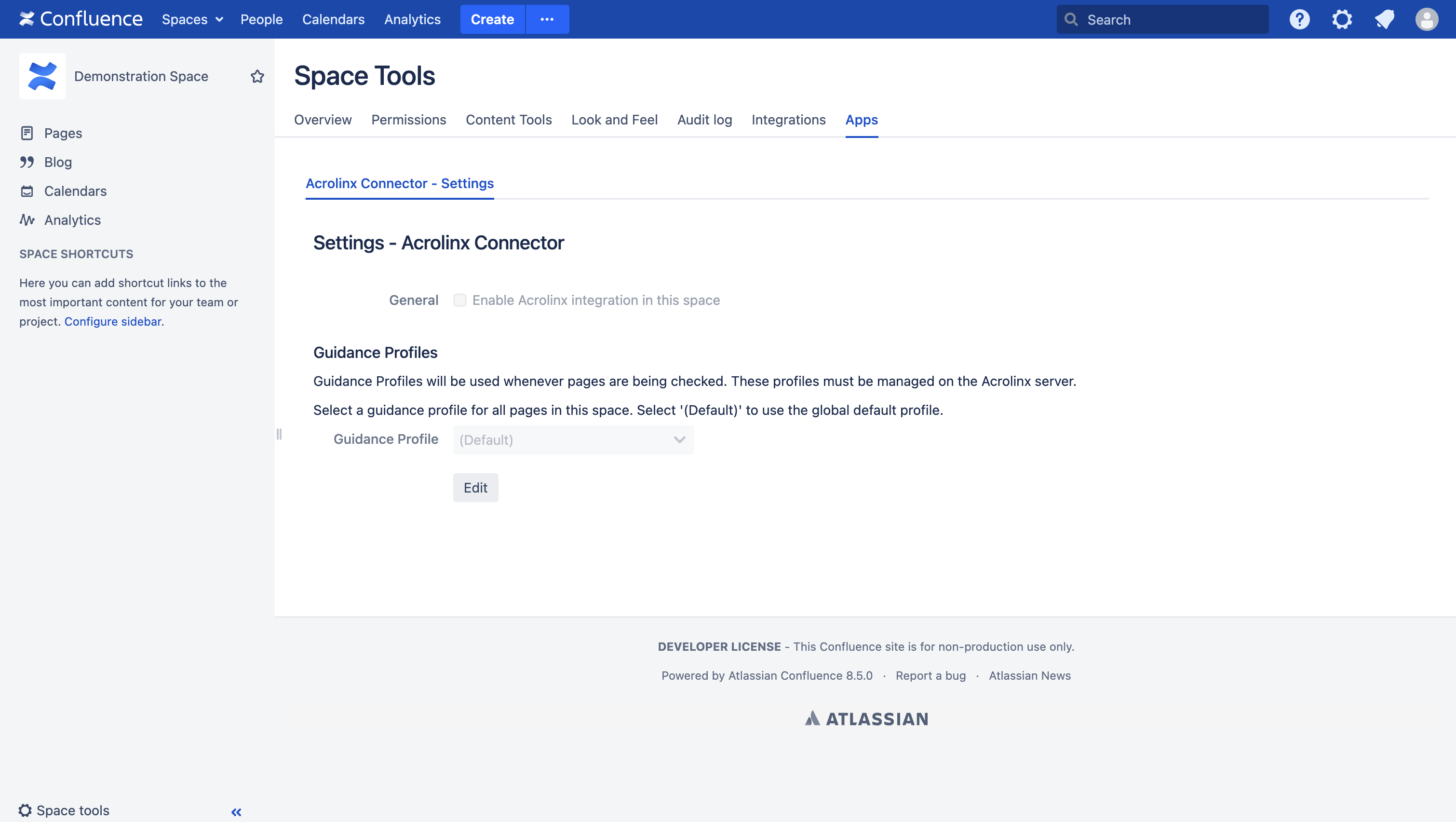Open the user profile avatar menu

coord(1427,19)
